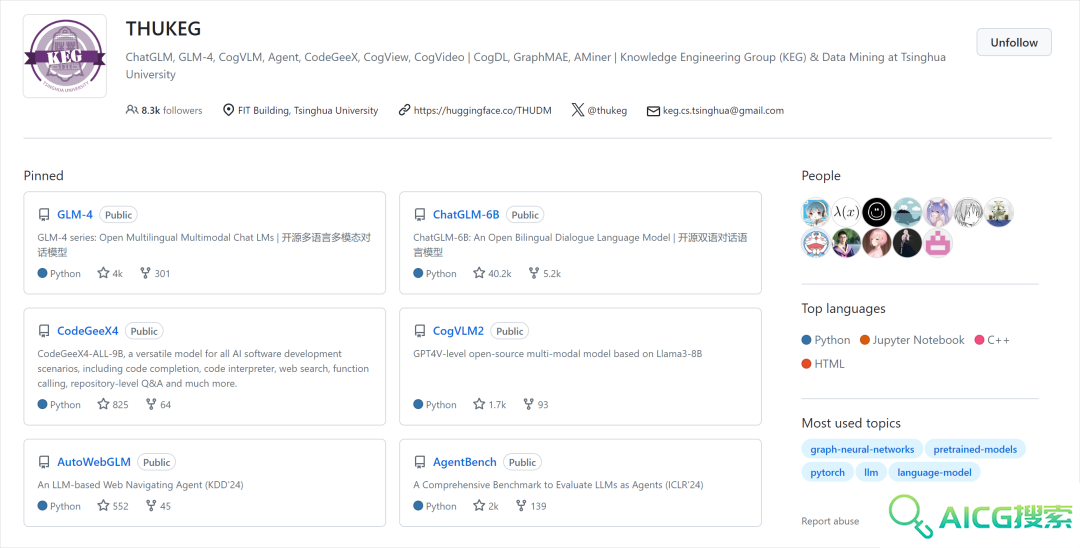Click the repository icon on AgentBench card
Screen dimensions: 1080x548
click(x=419, y=462)
